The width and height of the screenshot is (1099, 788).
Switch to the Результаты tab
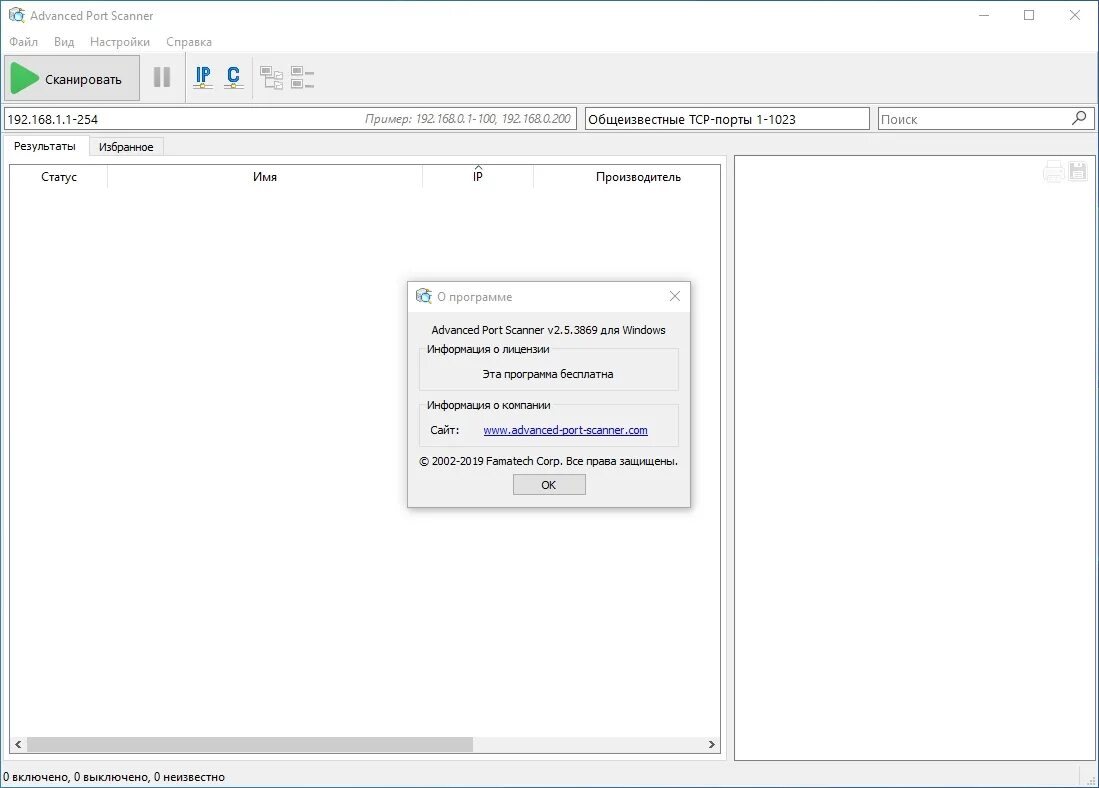point(45,146)
